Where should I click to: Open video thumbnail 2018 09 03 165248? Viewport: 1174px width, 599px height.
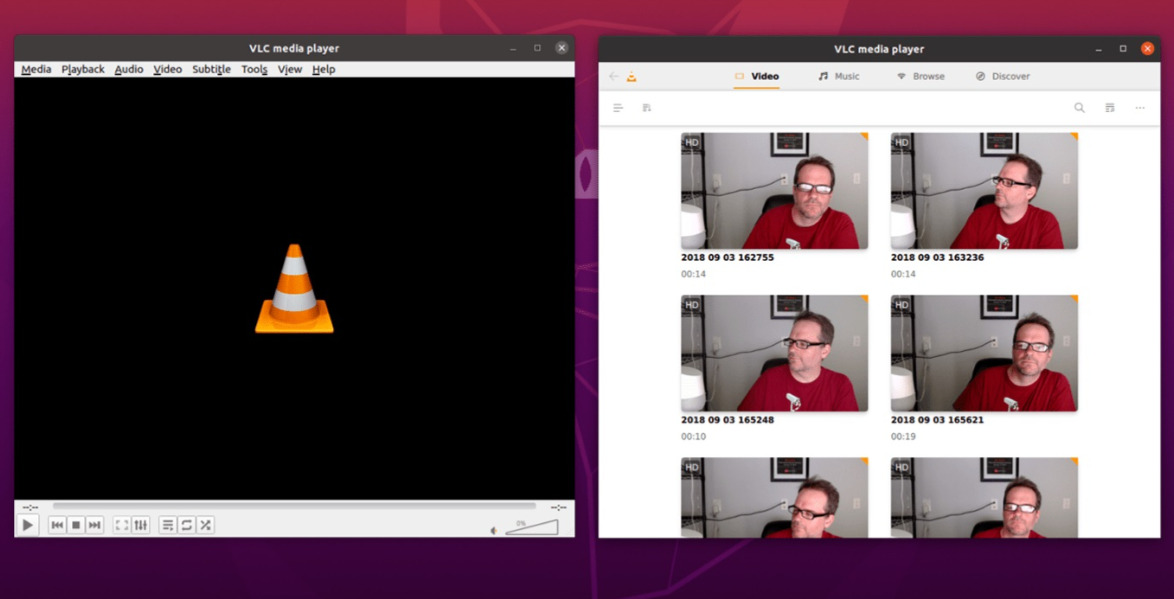[774, 353]
